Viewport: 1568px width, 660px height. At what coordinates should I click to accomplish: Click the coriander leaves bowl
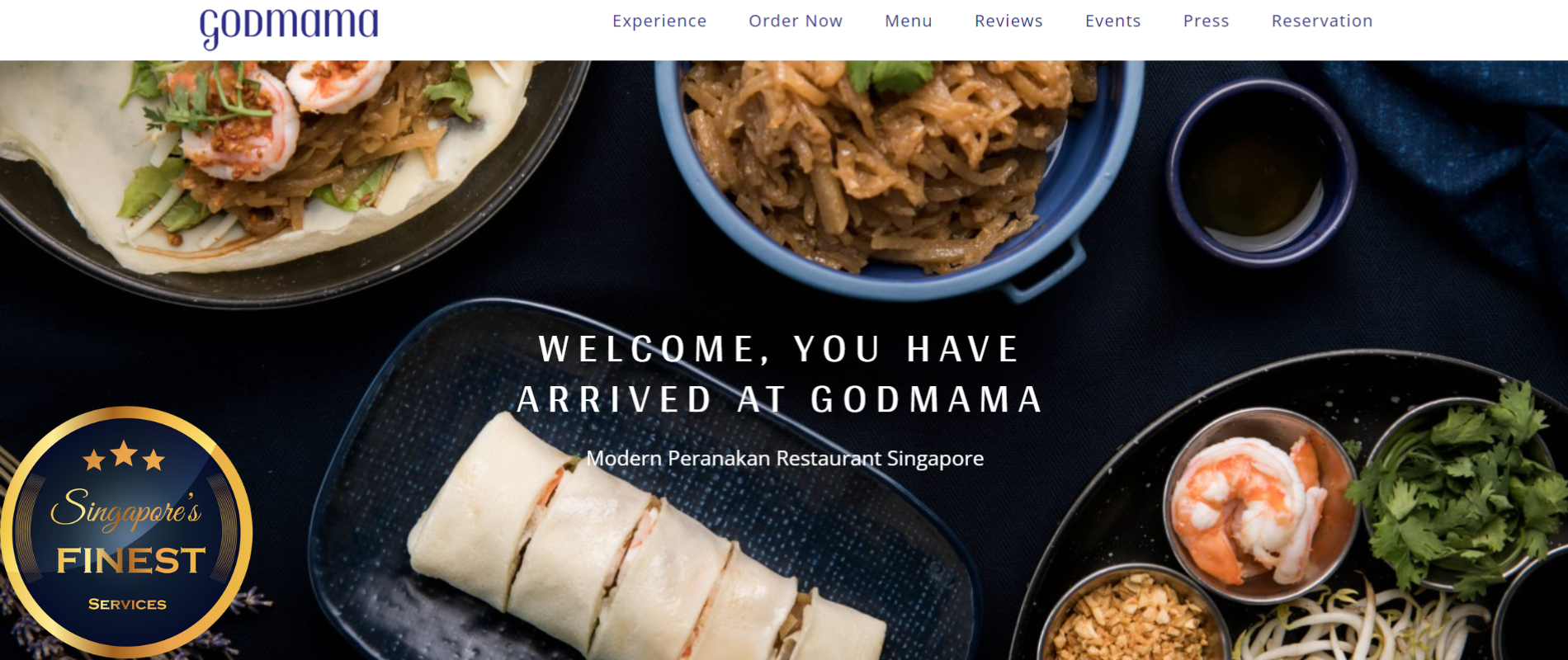click(x=1461, y=495)
